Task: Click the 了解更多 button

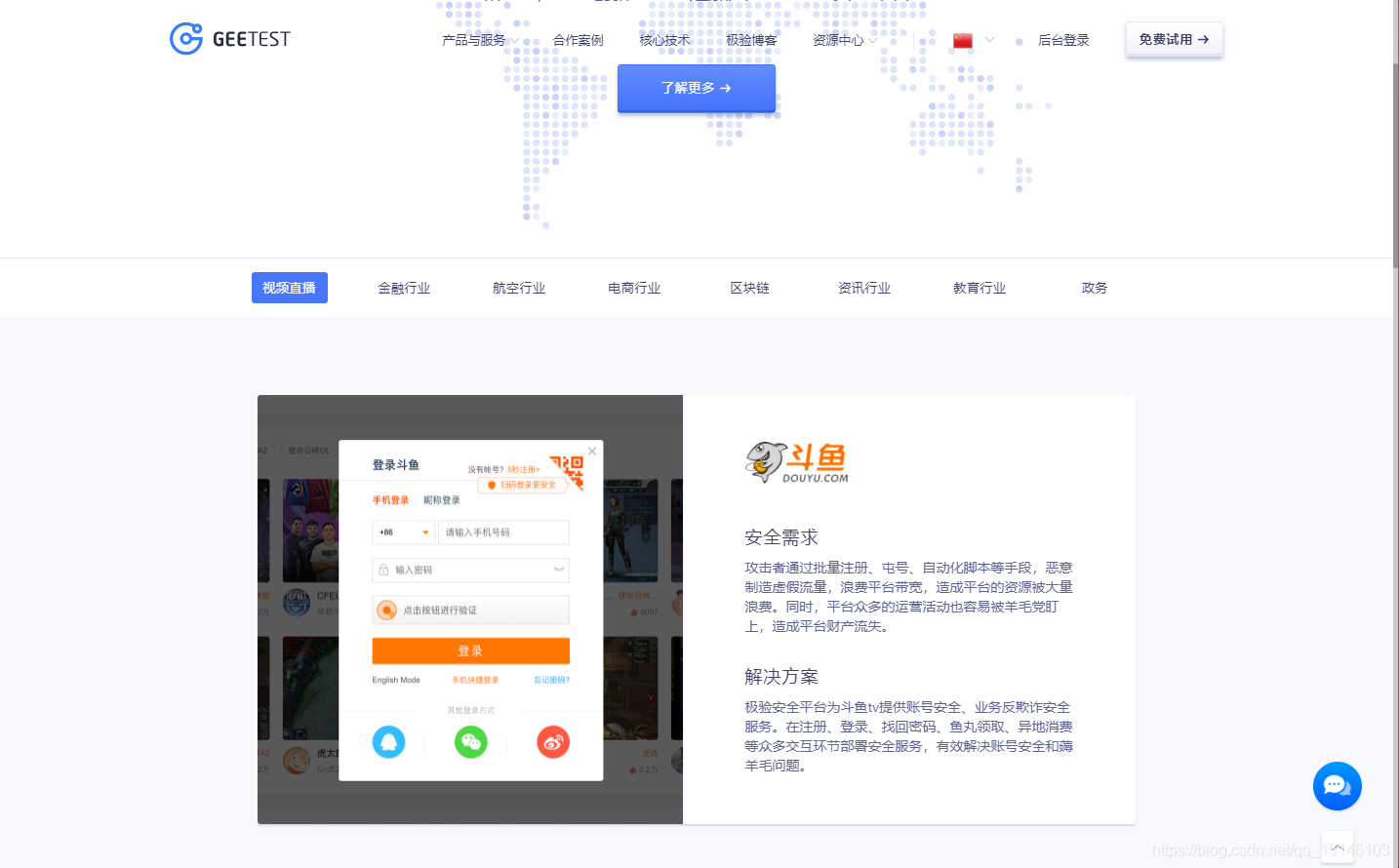Action: [696, 88]
